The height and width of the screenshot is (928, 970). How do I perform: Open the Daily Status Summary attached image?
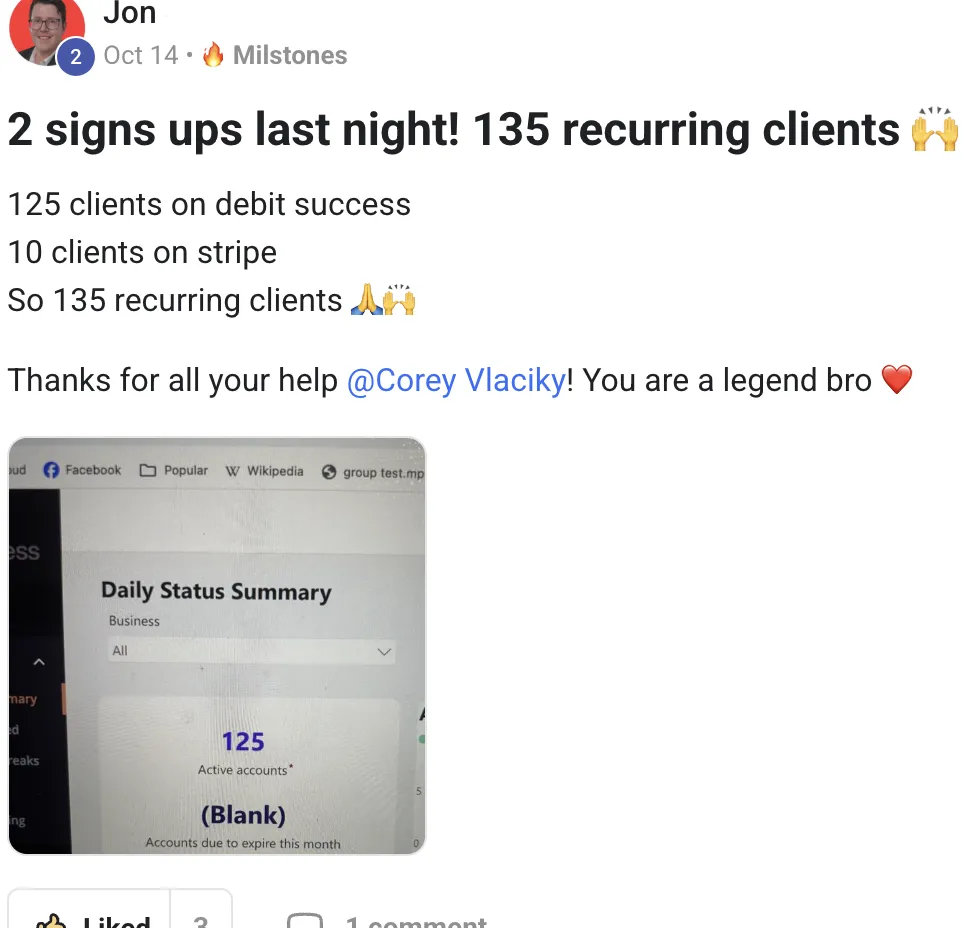point(217,646)
